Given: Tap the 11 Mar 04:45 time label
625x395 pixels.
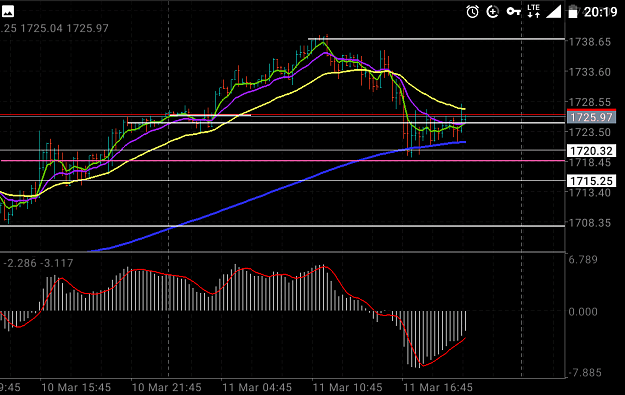Looking at the screenshot, I should pos(257,387).
